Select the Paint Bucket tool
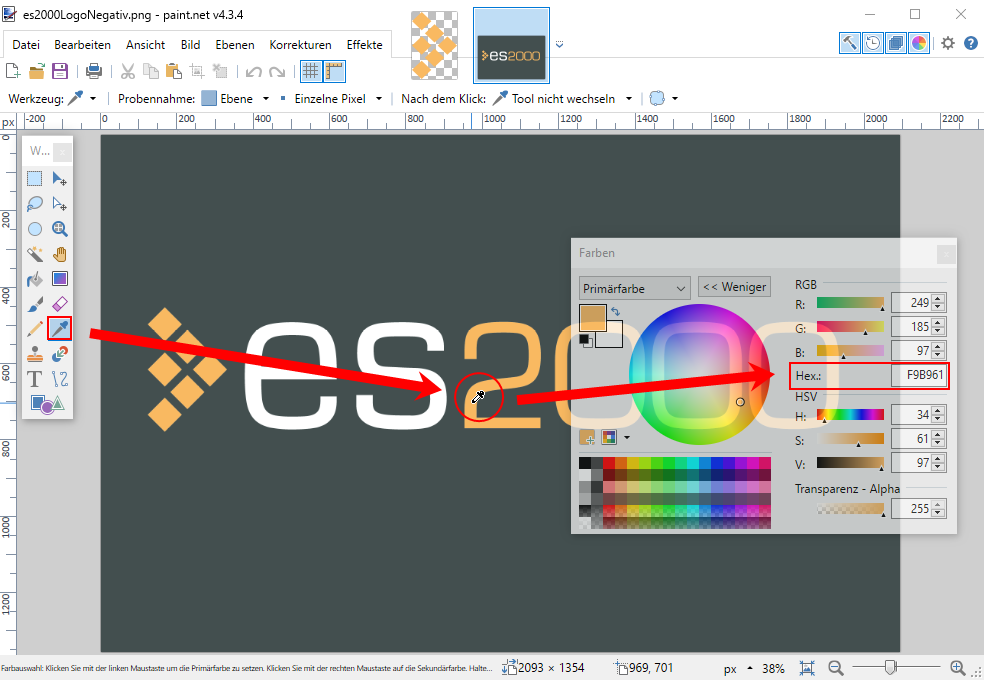The height and width of the screenshot is (680, 984). 35,279
